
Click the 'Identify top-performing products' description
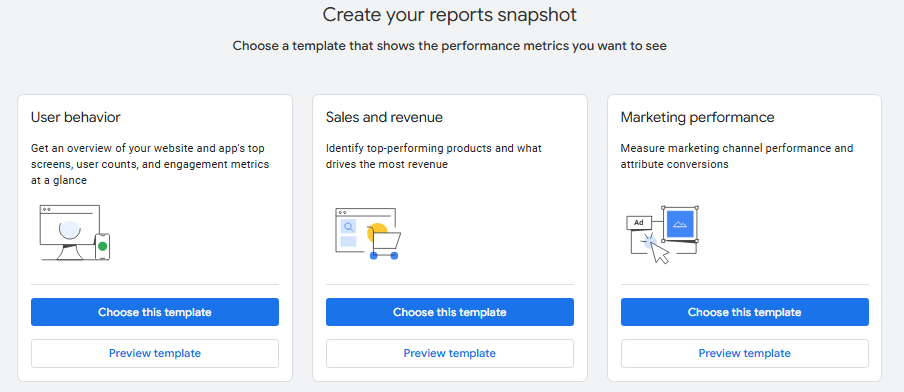point(434,156)
